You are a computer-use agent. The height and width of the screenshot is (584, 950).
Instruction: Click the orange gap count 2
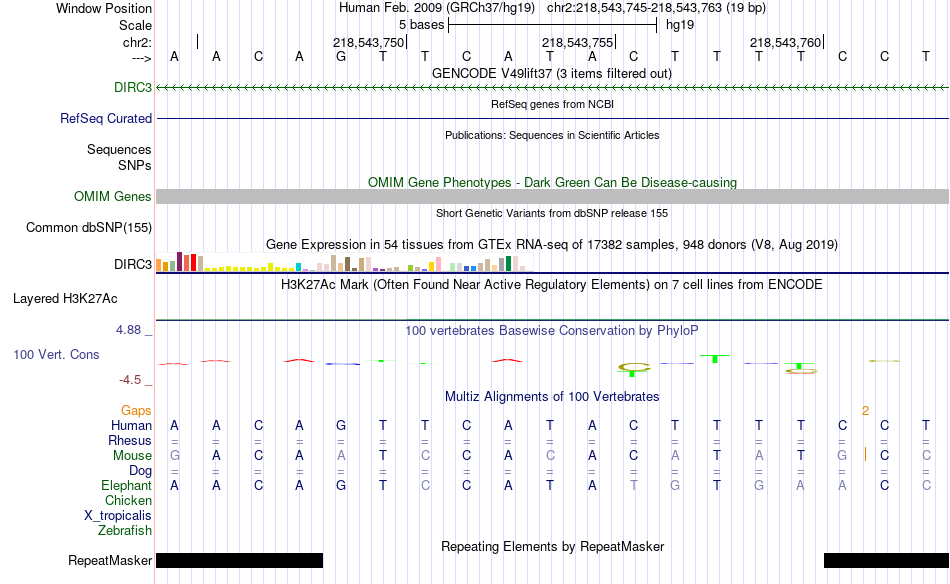[865, 411]
